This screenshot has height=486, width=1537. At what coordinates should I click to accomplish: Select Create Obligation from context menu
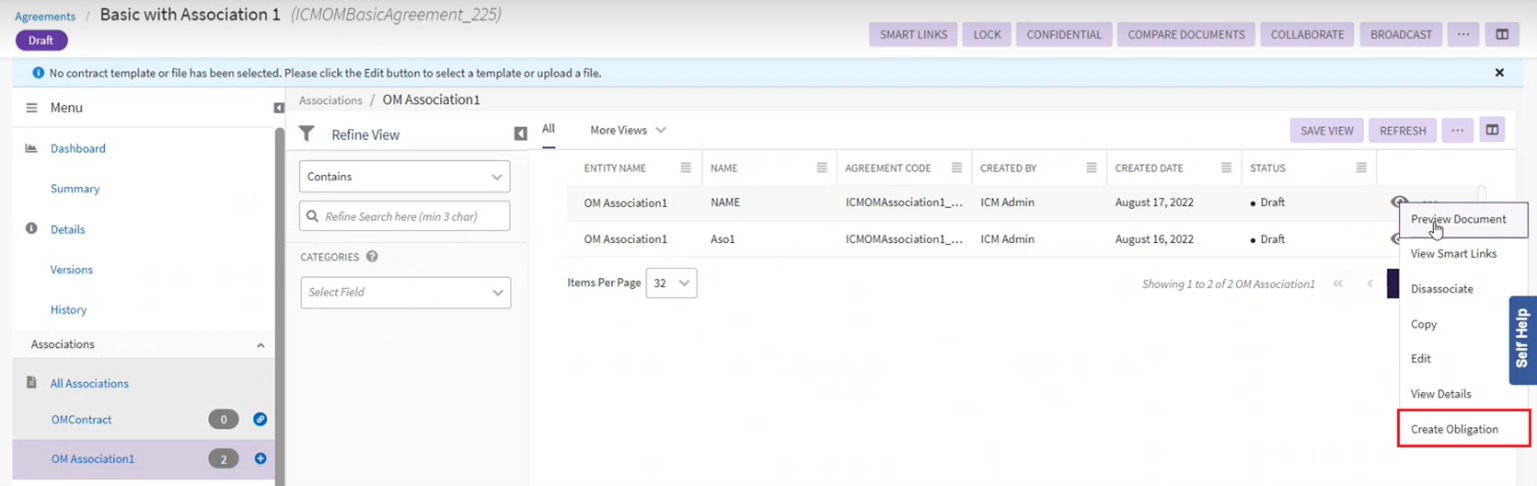point(1454,429)
